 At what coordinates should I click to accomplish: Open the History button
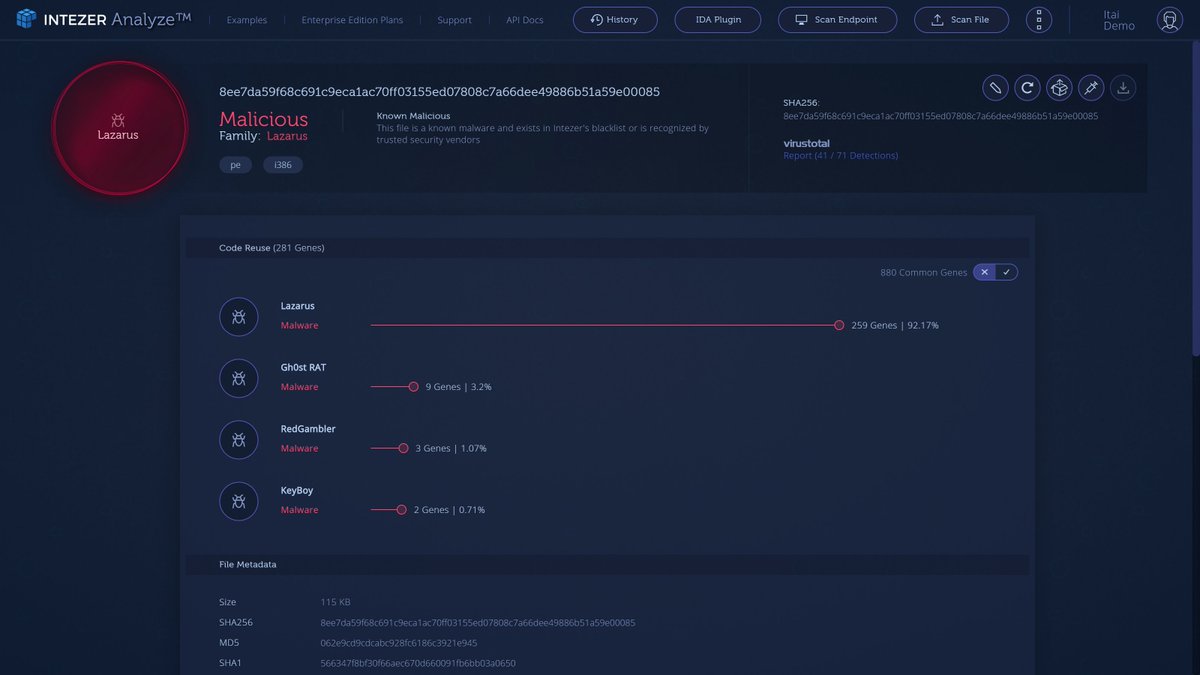(615, 20)
